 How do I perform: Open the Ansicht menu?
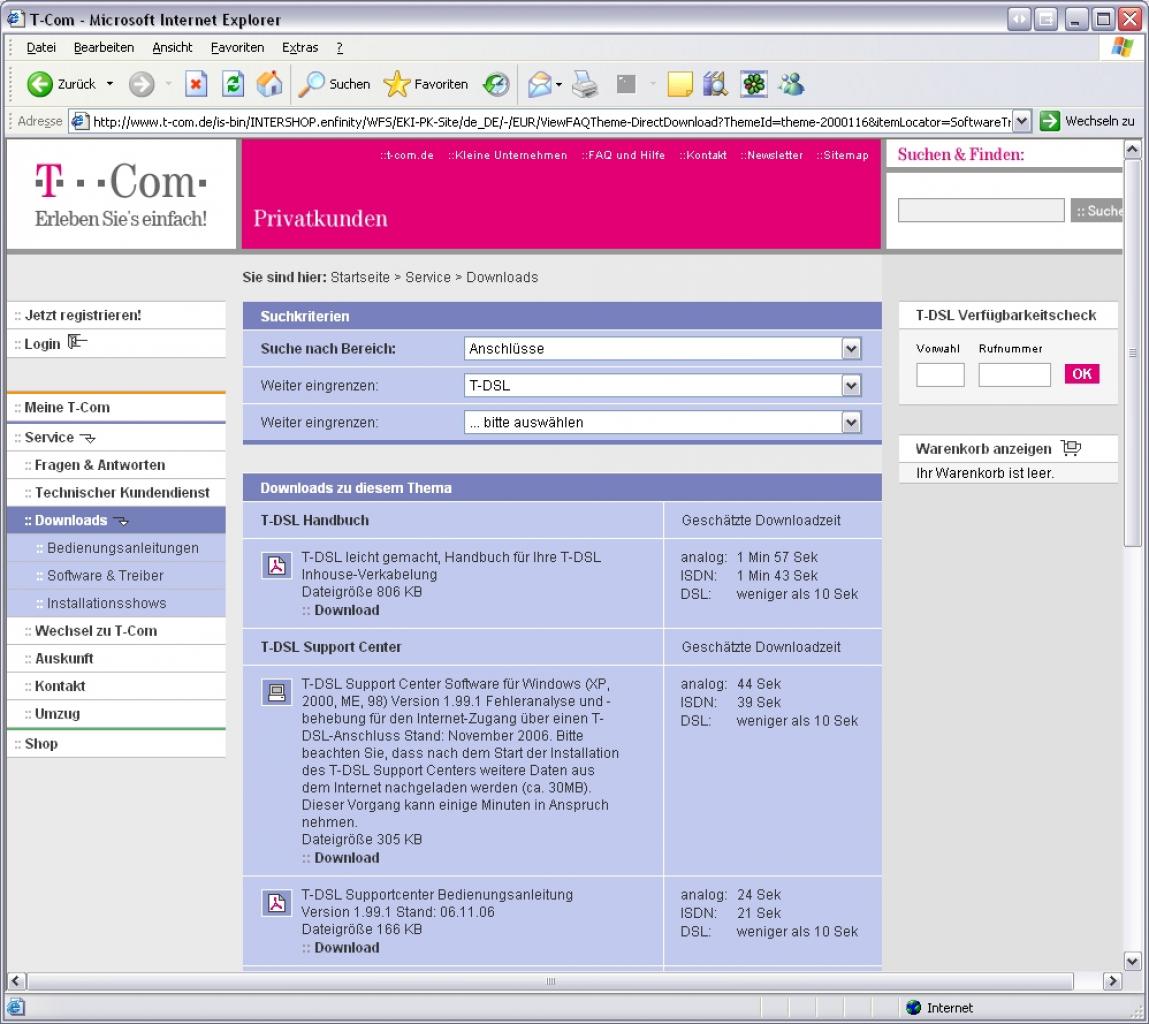pyautogui.click(x=172, y=48)
